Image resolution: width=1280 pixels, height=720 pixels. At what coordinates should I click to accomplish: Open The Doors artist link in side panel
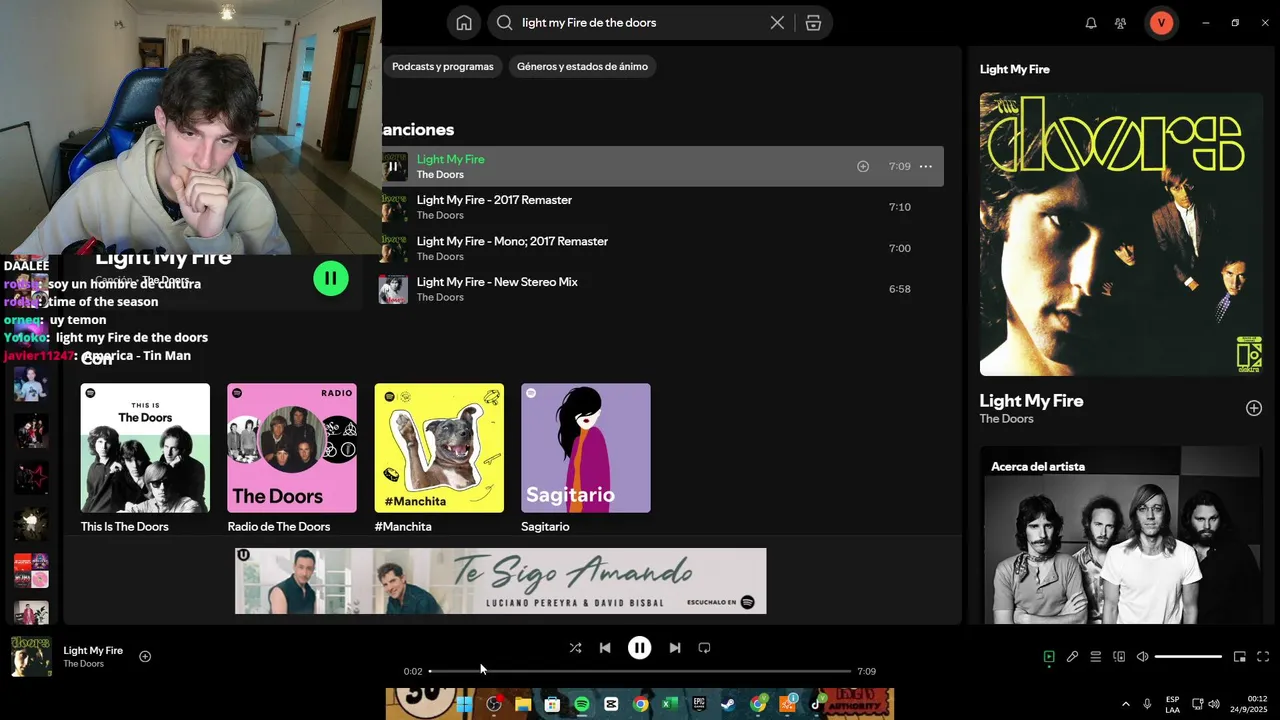pos(1006,419)
